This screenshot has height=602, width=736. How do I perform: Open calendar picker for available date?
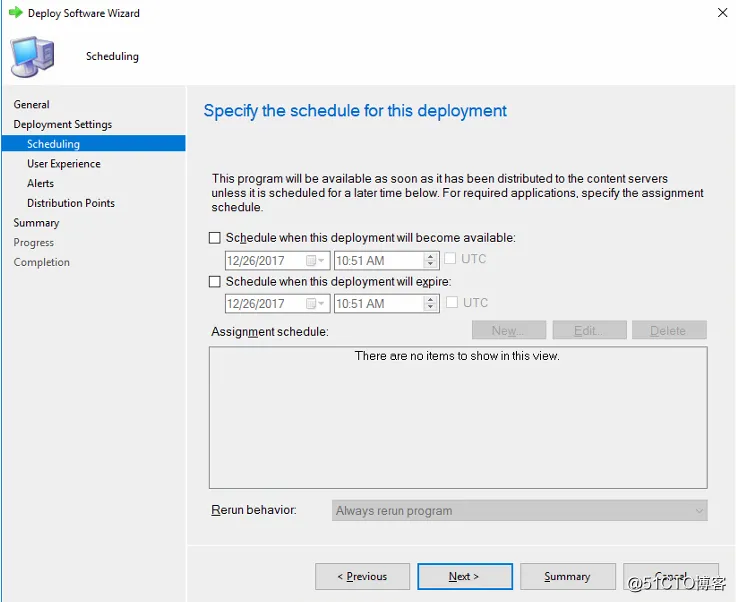coord(315,260)
